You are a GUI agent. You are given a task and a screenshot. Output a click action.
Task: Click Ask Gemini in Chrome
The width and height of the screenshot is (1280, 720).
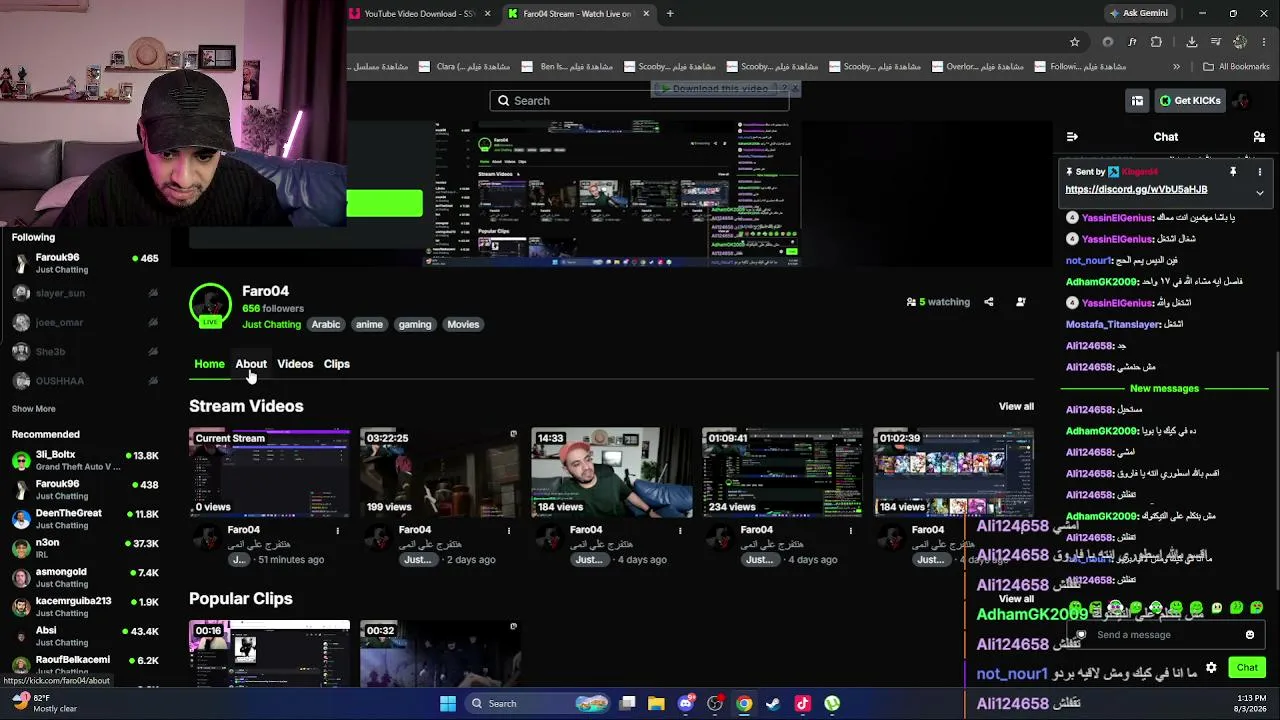(1138, 14)
